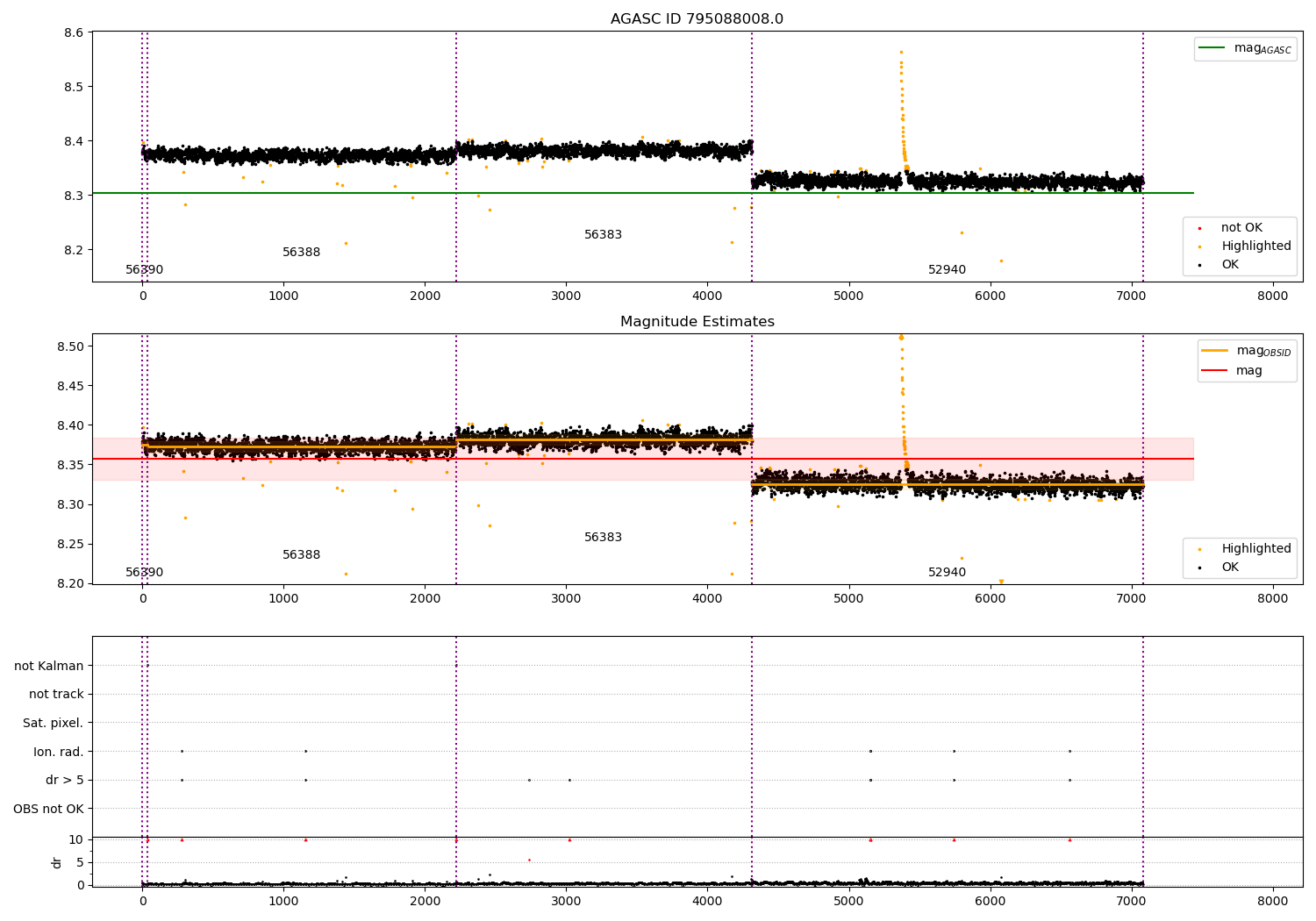Click the 'not track' y-axis label

56,694
